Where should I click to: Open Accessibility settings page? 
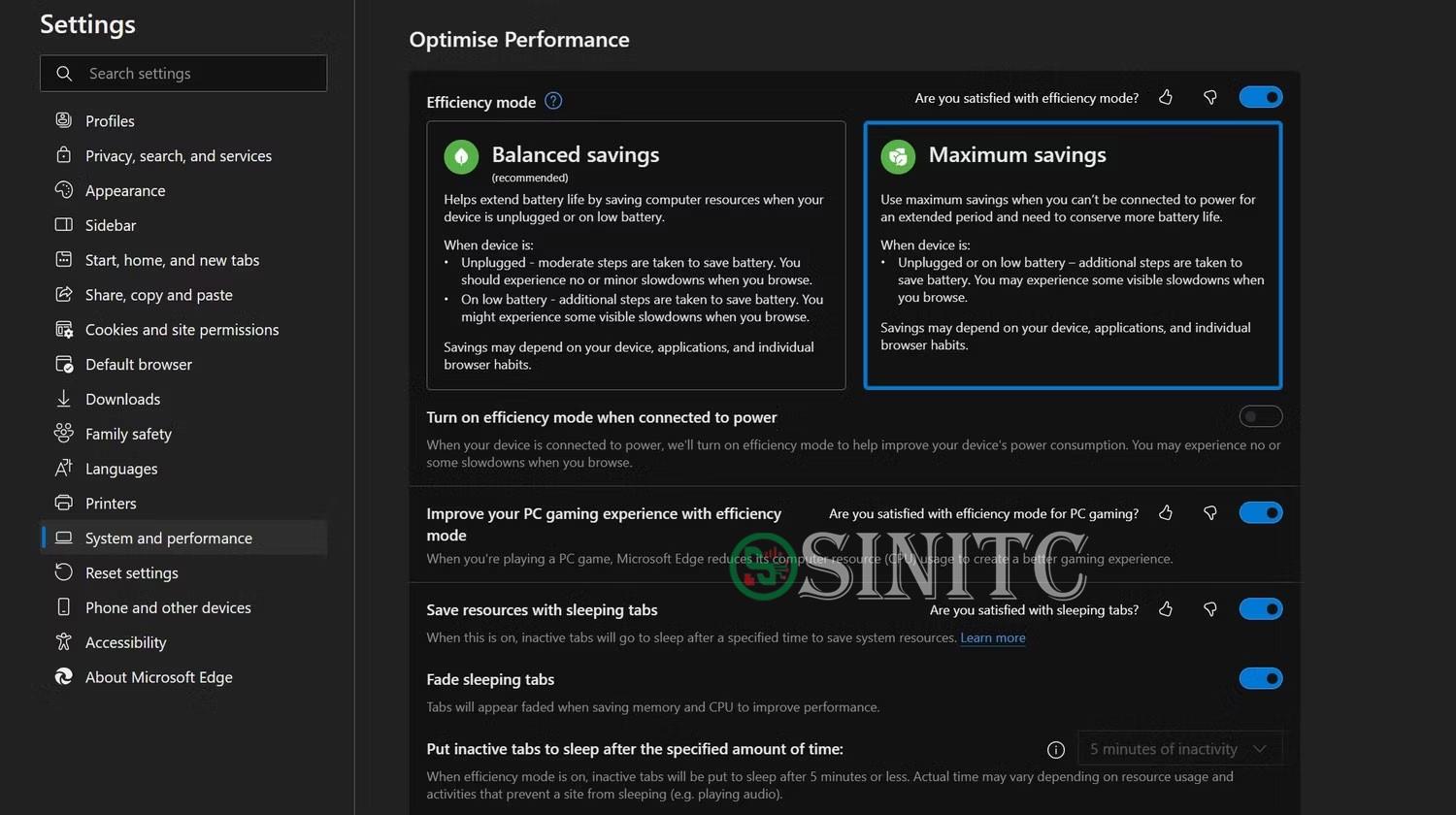coord(184,641)
